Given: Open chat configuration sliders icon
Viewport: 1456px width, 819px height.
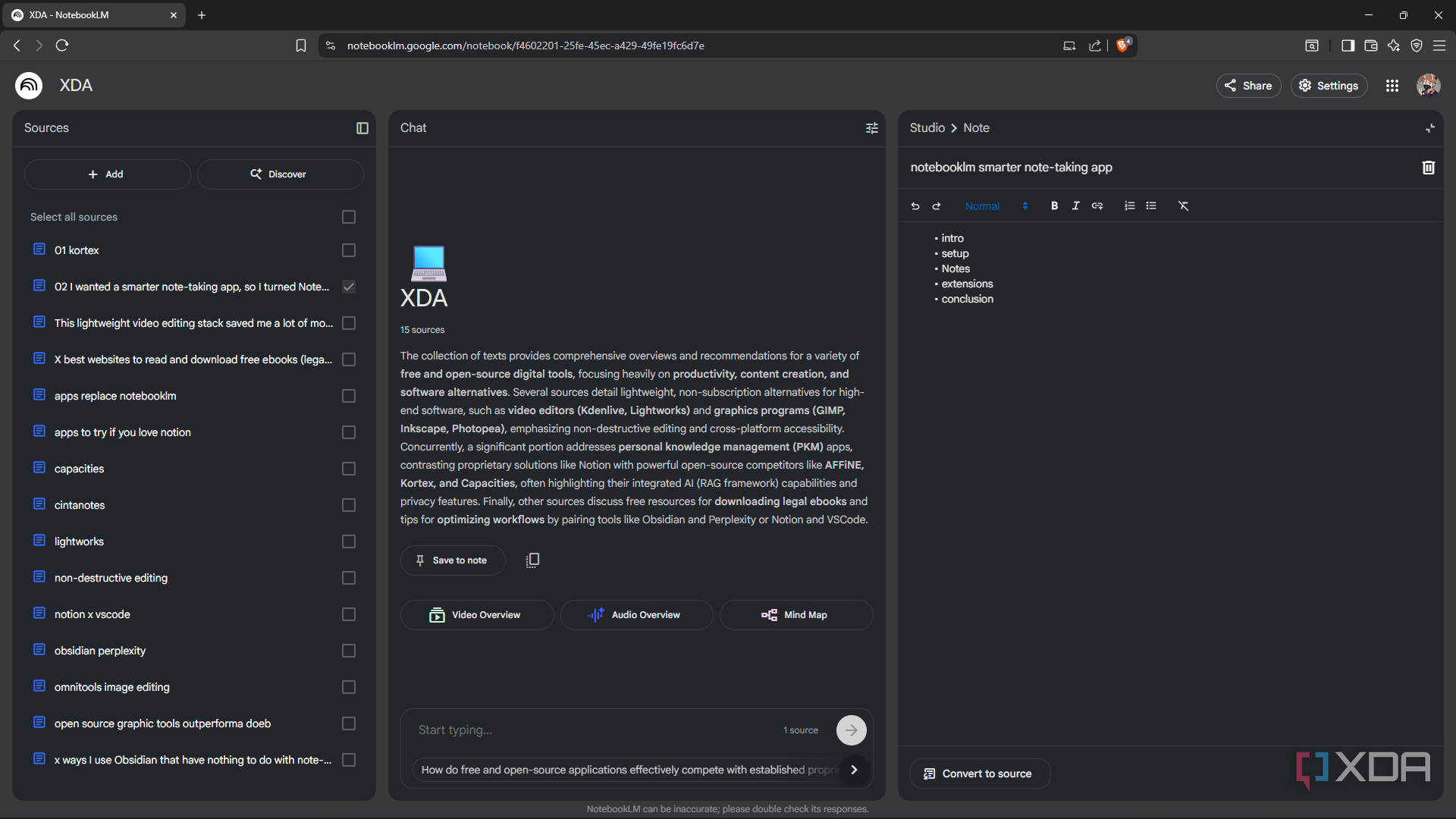Looking at the screenshot, I should [x=872, y=128].
